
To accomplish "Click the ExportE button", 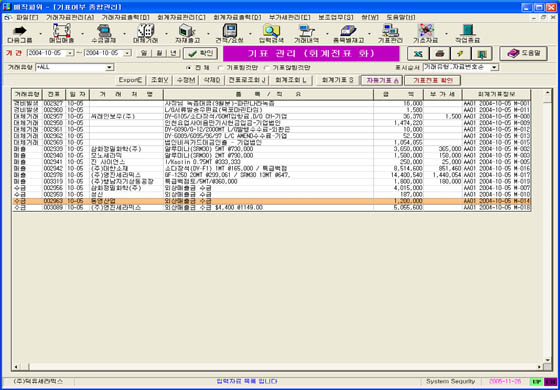I will click(130, 80).
